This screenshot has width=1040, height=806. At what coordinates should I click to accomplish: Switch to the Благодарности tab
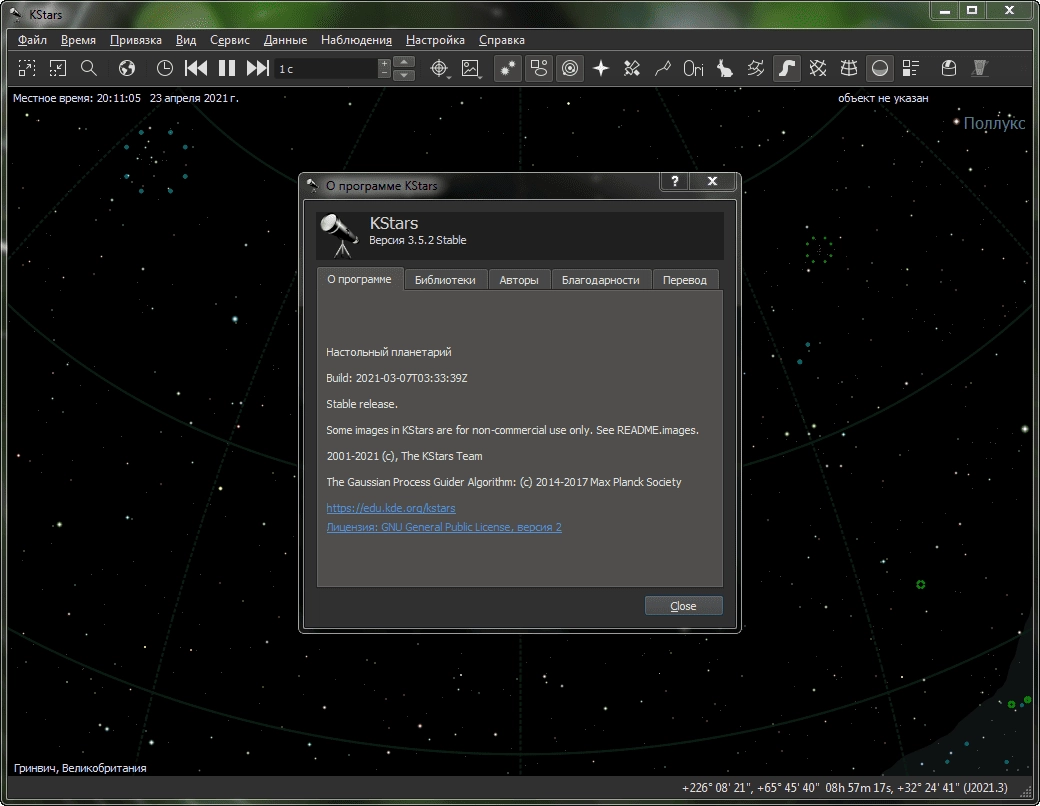coord(600,280)
